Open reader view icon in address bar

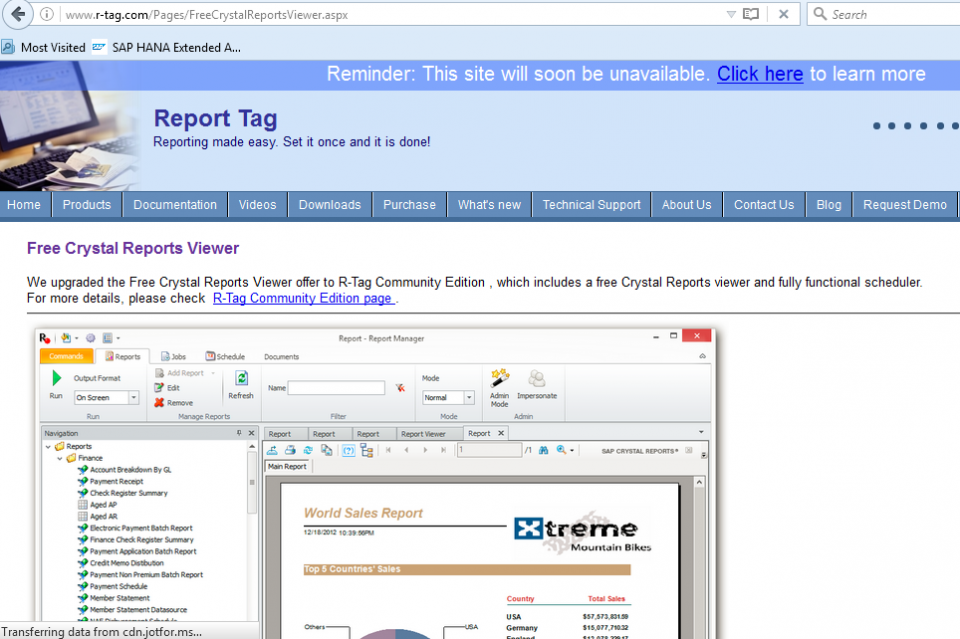[751, 14]
